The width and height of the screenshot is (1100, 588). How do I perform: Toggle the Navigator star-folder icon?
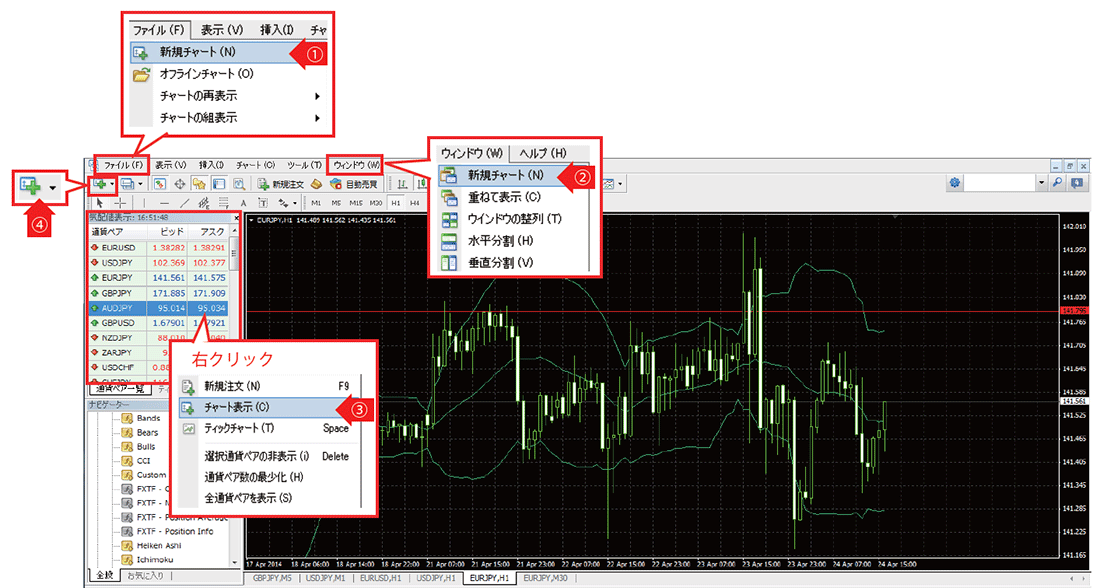point(199,184)
